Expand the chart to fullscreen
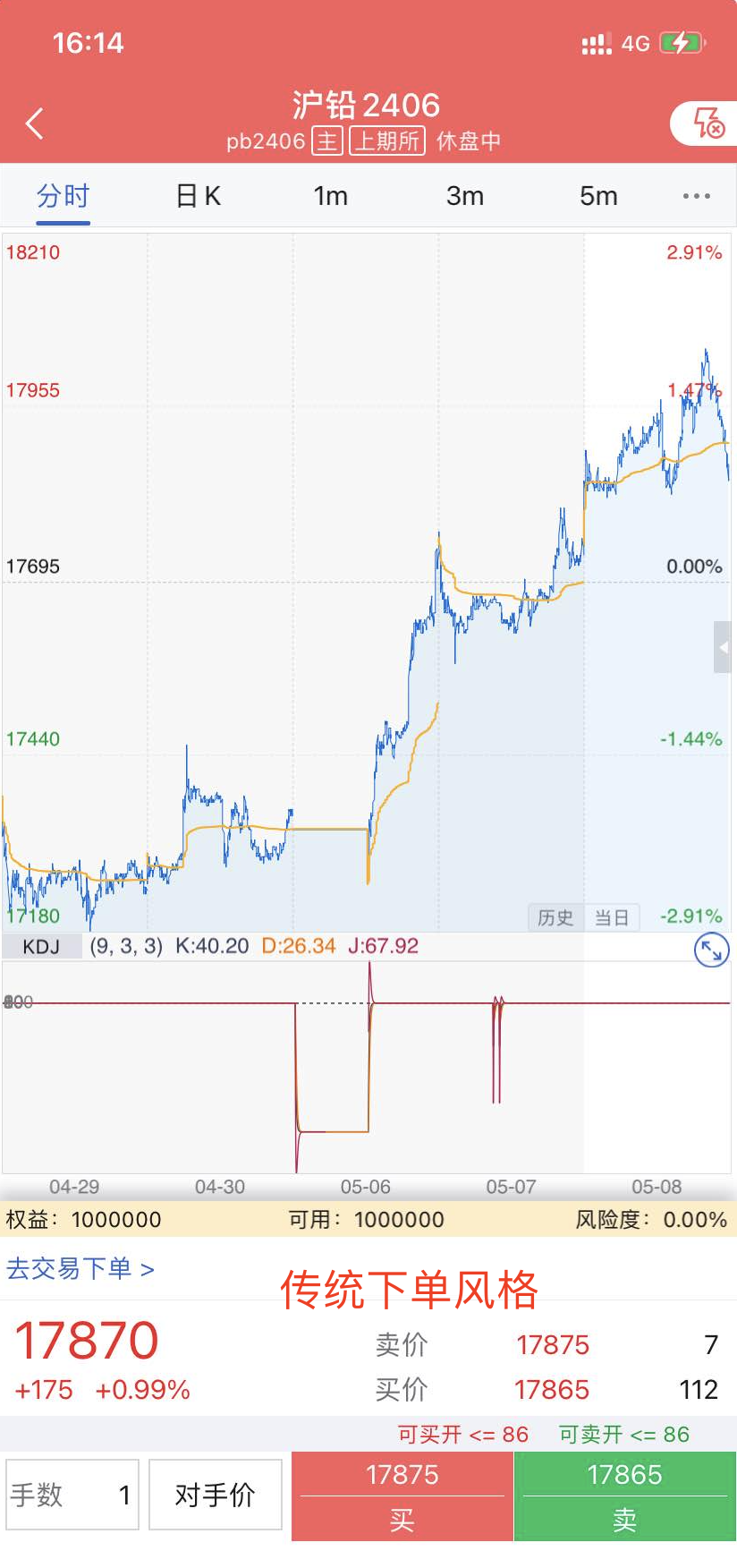This screenshot has height=1568, width=737. click(x=711, y=950)
